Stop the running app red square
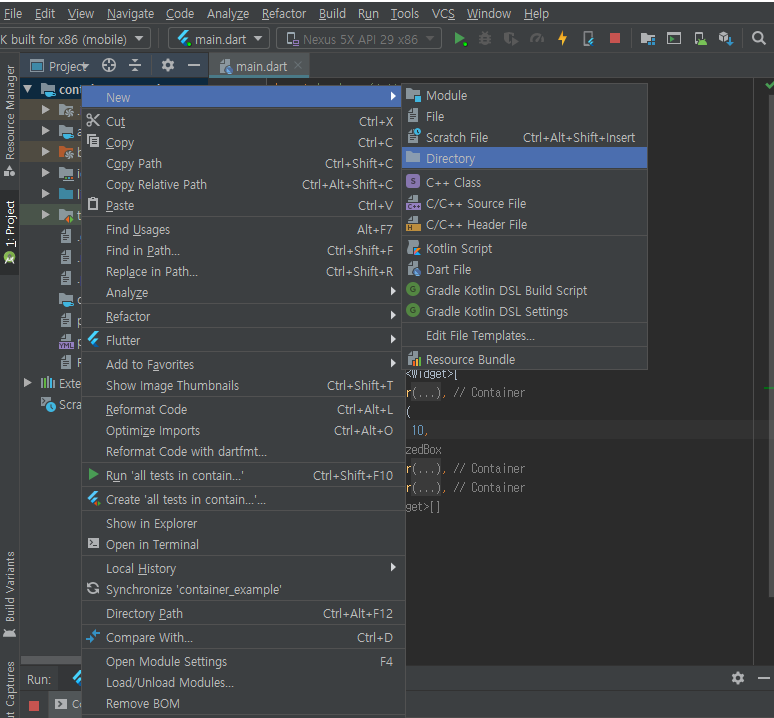 (615, 38)
